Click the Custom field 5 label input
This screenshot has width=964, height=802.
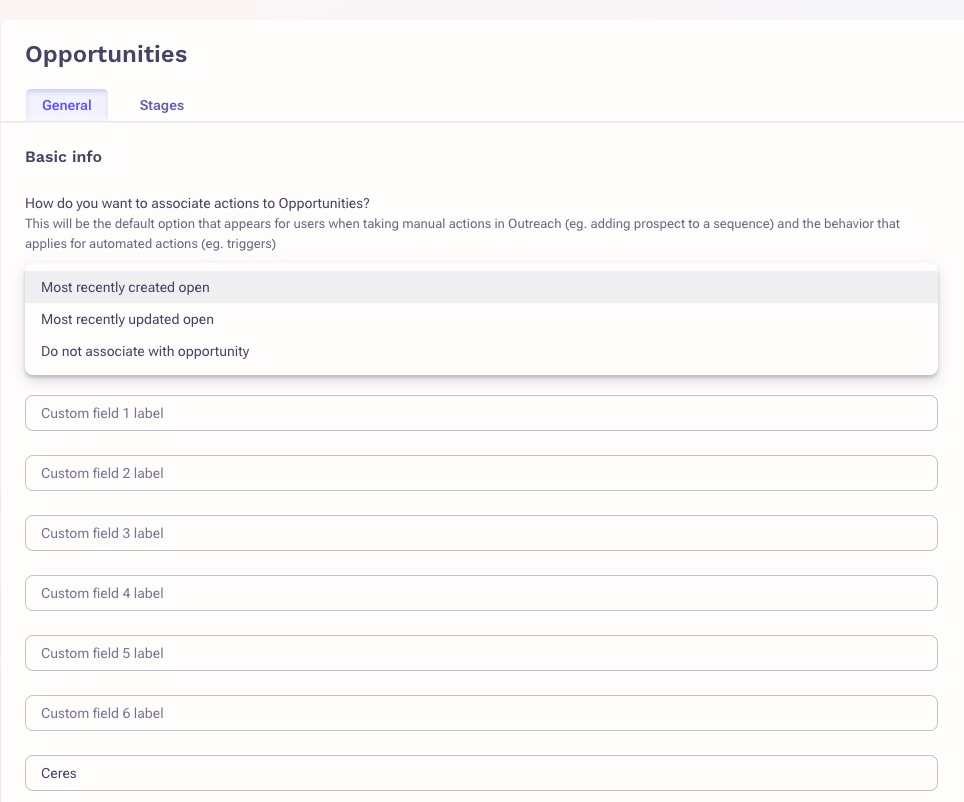(481, 653)
